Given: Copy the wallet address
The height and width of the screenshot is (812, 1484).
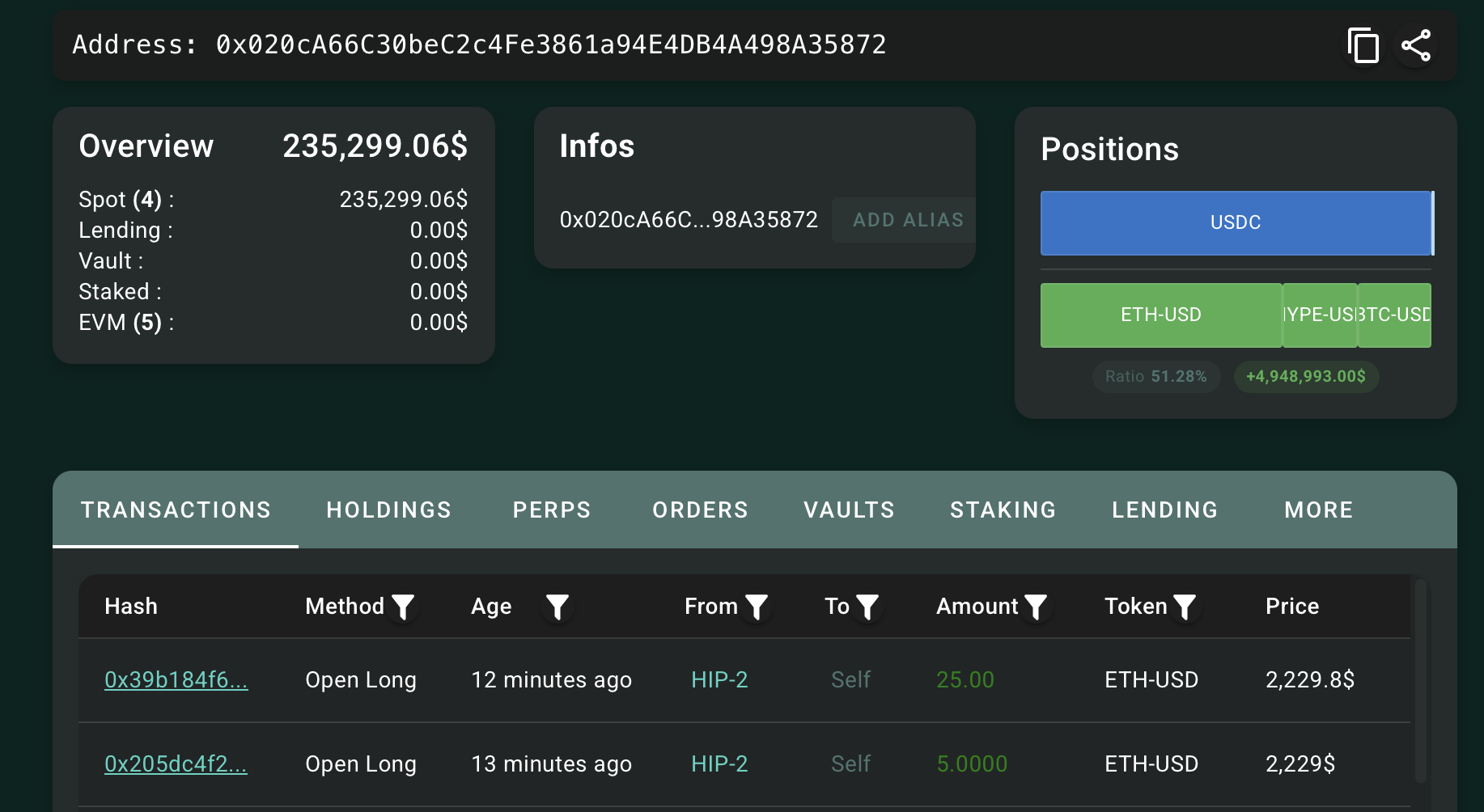Looking at the screenshot, I should pyautogui.click(x=1363, y=45).
